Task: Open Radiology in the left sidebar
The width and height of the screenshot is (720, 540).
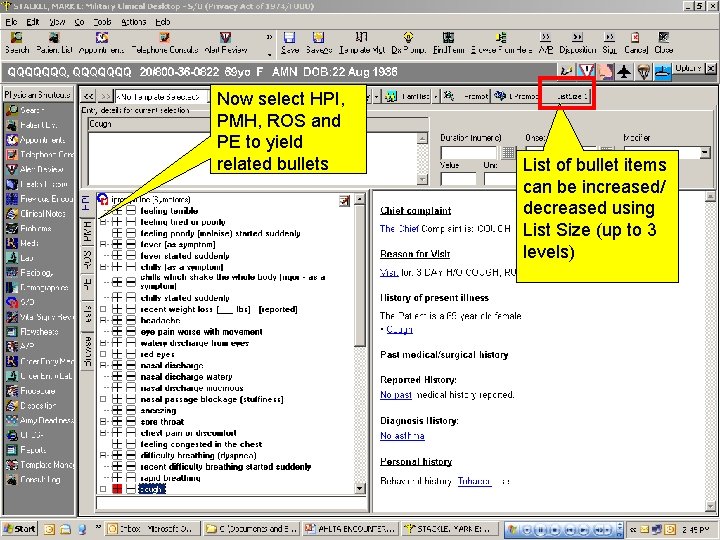Action: (39, 272)
